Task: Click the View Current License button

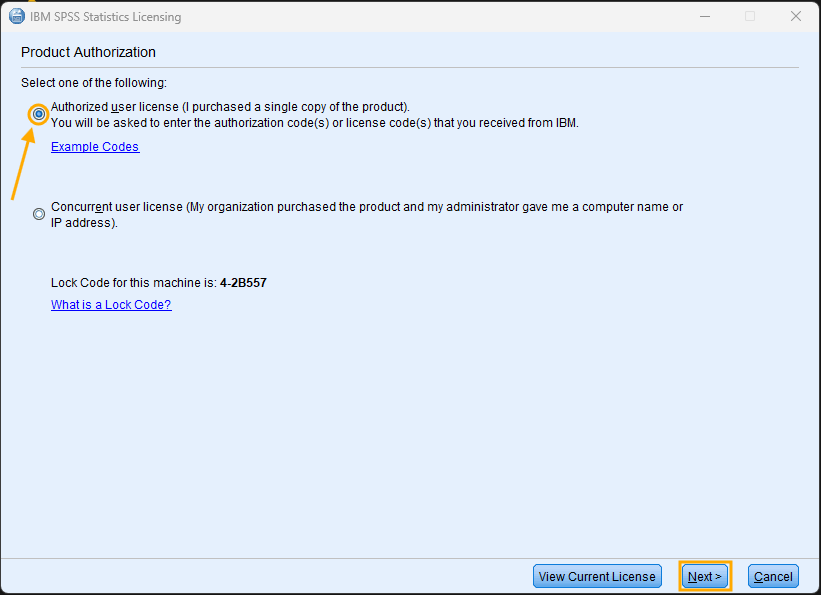Action: [597, 576]
